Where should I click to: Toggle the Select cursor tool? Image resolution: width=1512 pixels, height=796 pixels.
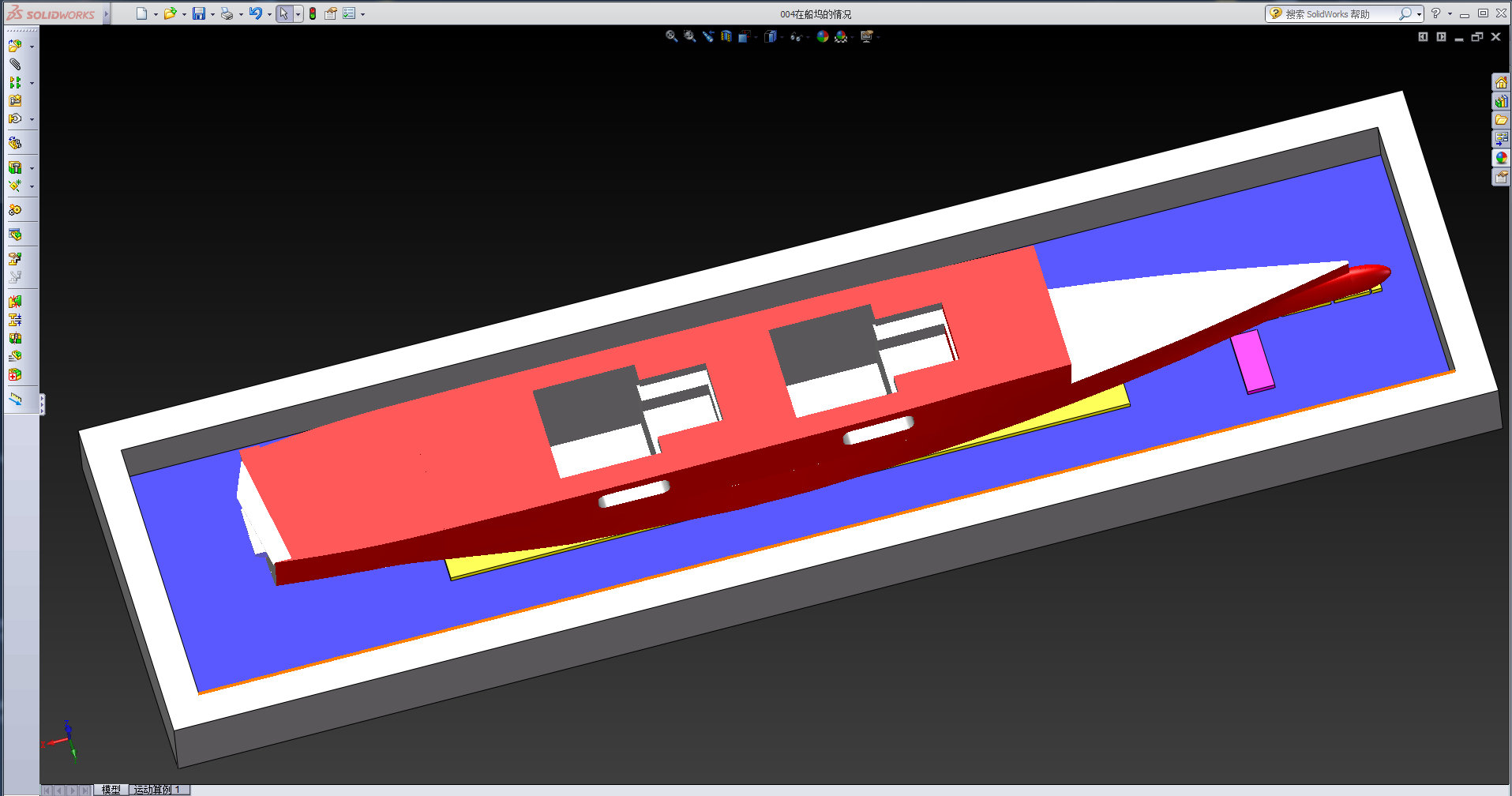[x=284, y=13]
